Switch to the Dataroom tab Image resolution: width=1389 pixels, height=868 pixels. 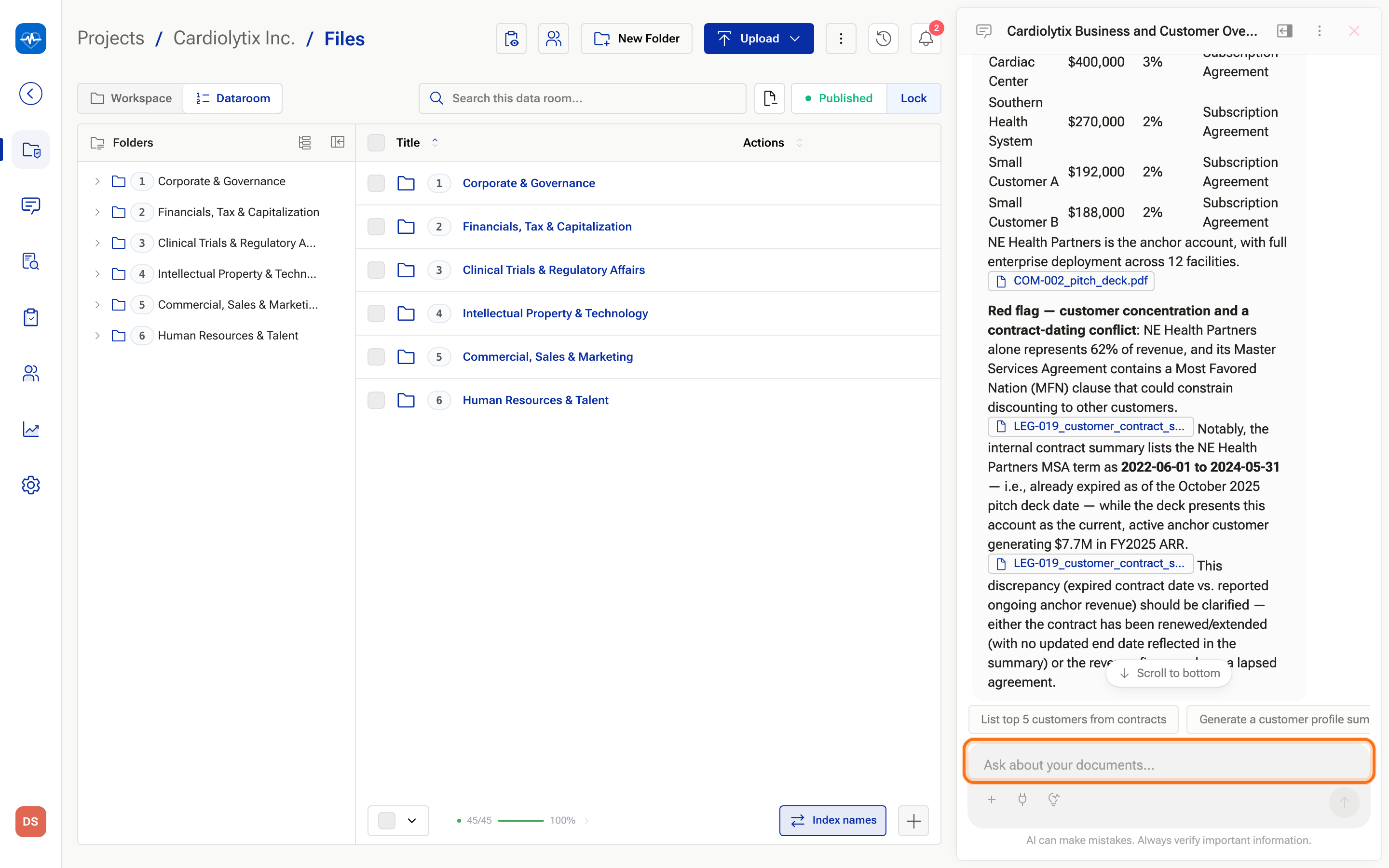click(x=232, y=98)
